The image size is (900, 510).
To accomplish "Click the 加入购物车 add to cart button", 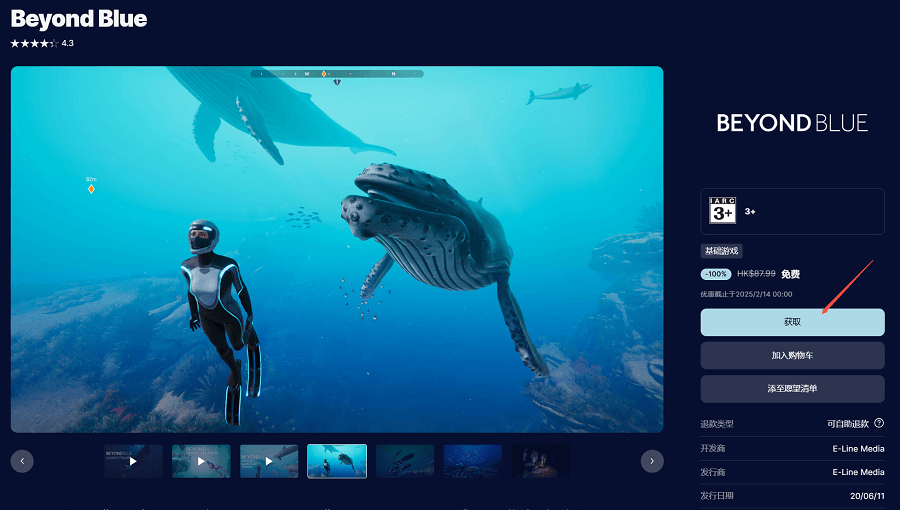I will [x=792, y=356].
